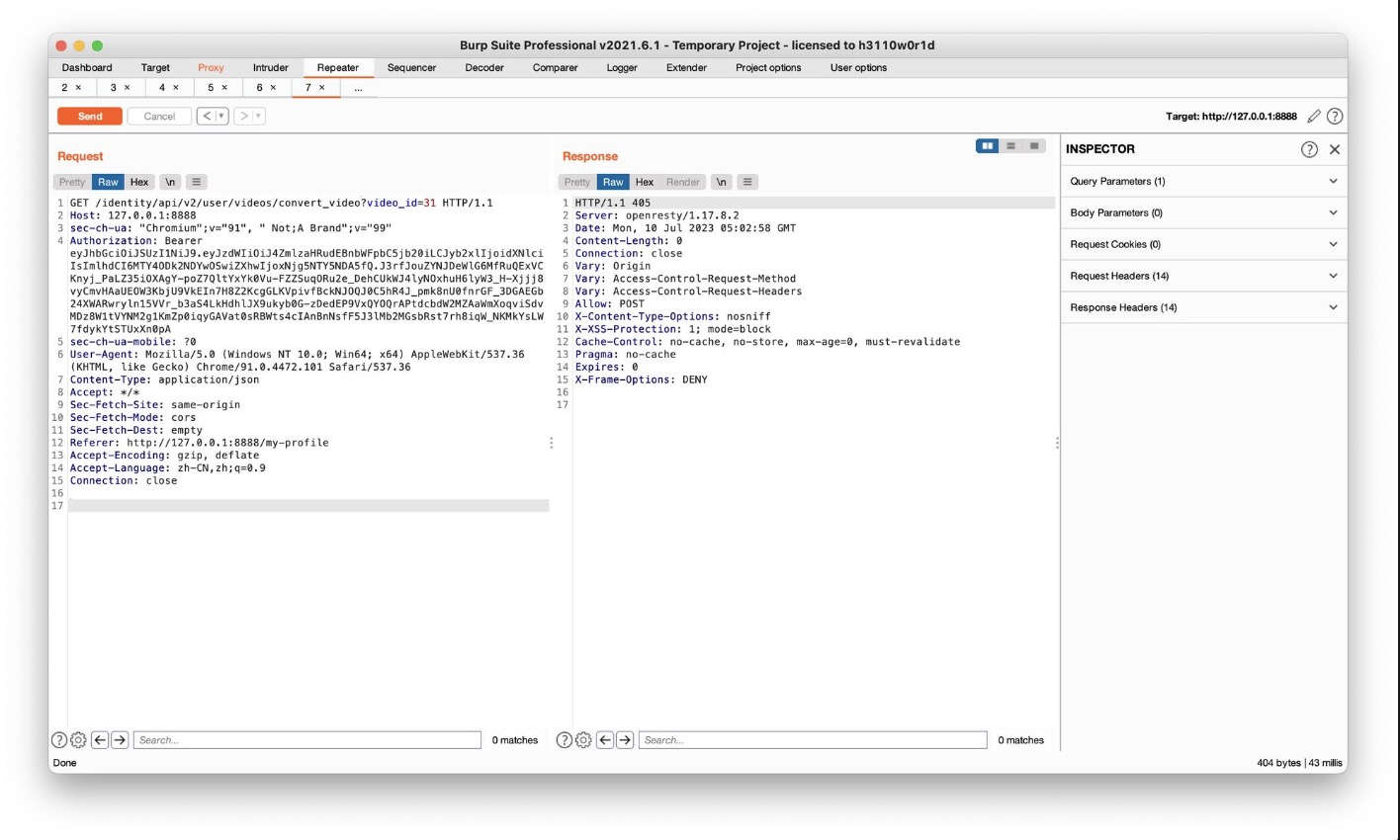Open the Request pane options menu icon

click(x=197, y=182)
